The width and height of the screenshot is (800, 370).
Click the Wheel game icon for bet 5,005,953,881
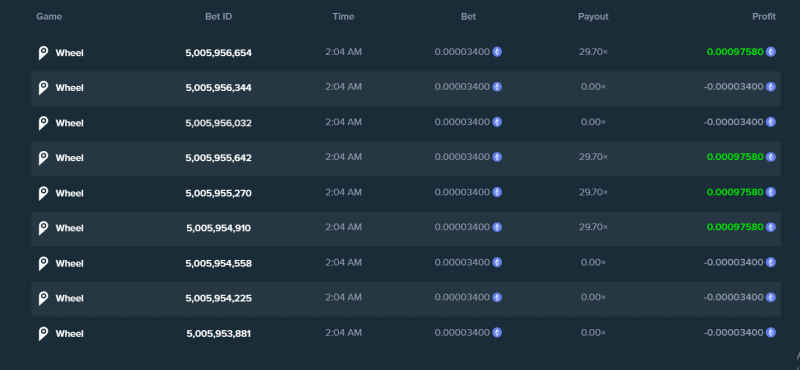(44, 333)
